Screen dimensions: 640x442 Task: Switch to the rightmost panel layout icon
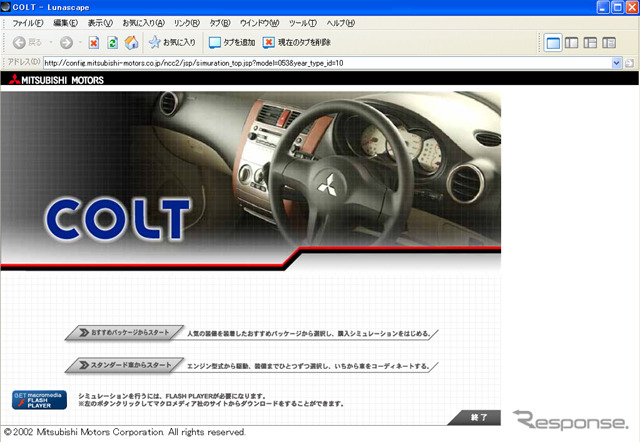click(x=611, y=43)
